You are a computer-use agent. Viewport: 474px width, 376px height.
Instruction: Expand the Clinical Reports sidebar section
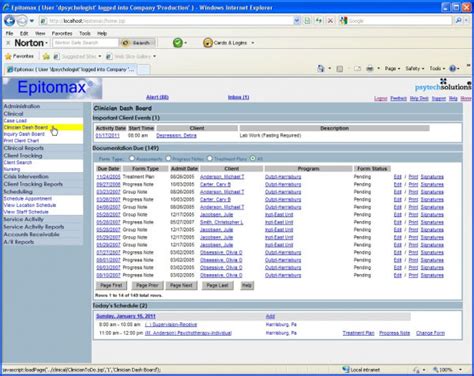tap(24, 148)
